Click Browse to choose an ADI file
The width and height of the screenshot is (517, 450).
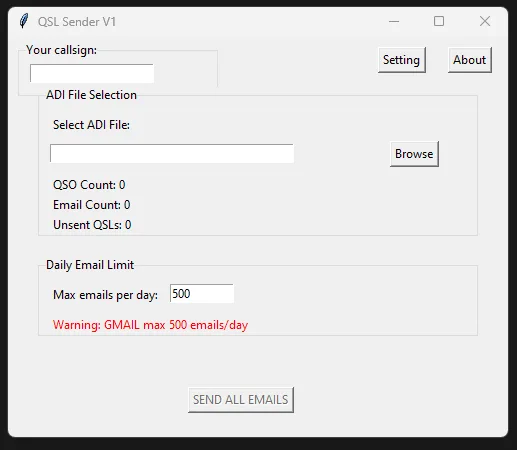point(414,154)
